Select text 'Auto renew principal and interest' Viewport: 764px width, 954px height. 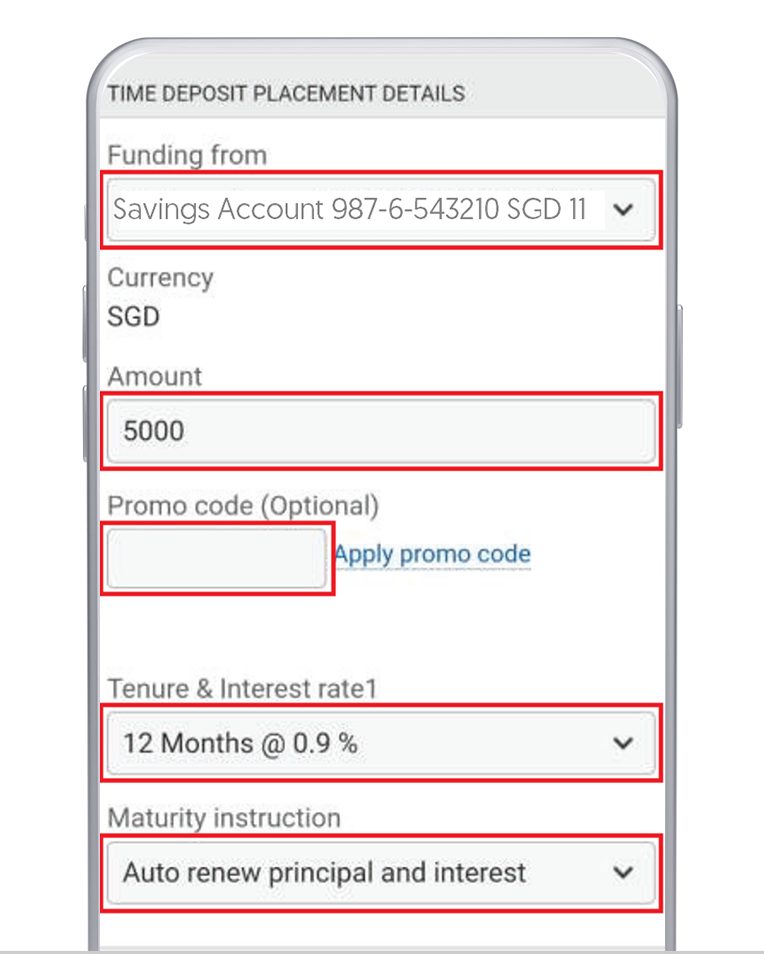[324, 872]
